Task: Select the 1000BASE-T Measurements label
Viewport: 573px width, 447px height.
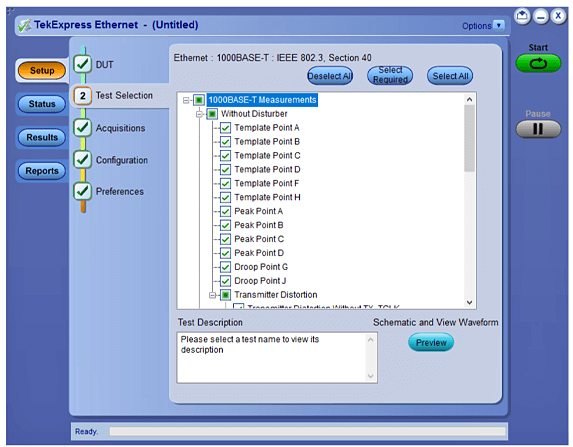Action: (x=262, y=100)
